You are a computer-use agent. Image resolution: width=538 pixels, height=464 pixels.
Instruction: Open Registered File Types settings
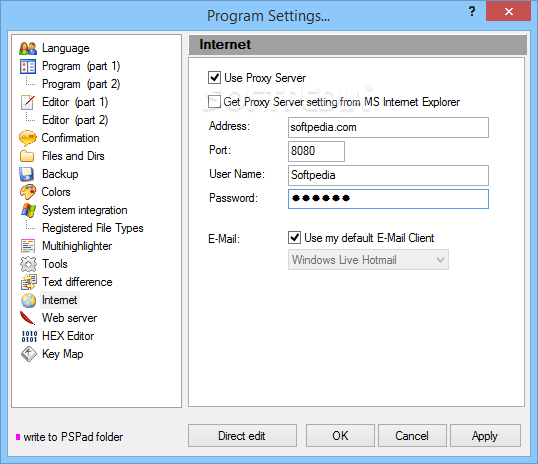click(x=93, y=228)
